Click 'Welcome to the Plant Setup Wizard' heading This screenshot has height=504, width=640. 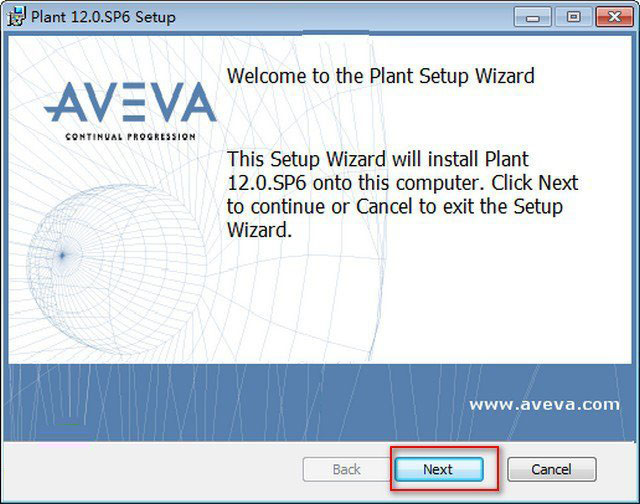tap(380, 76)
